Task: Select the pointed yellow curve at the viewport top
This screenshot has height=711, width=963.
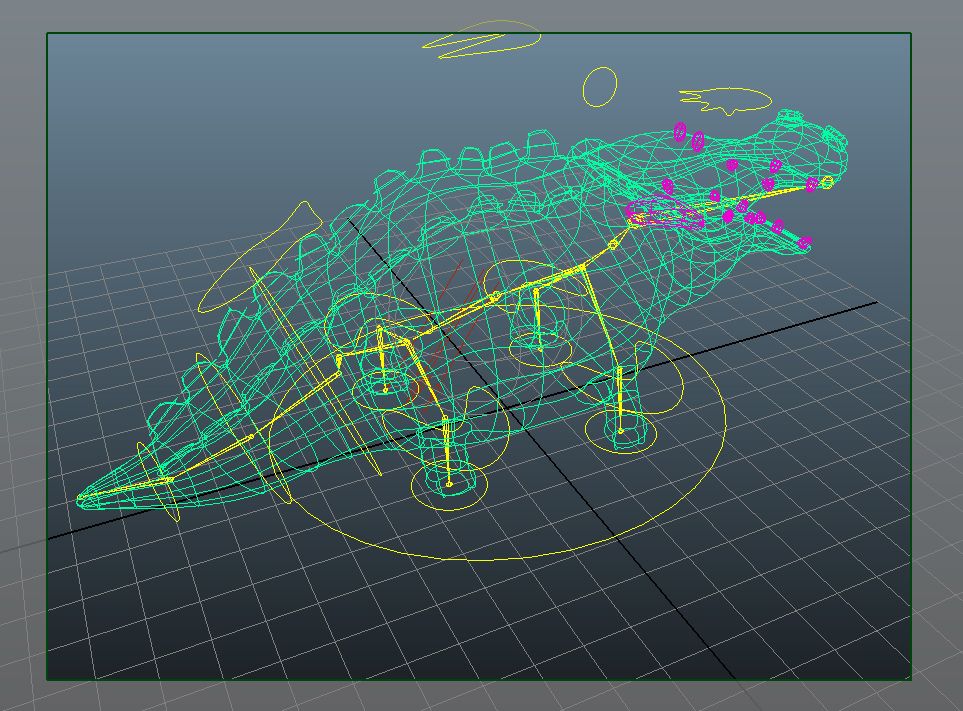Action: tap(480, 39)
